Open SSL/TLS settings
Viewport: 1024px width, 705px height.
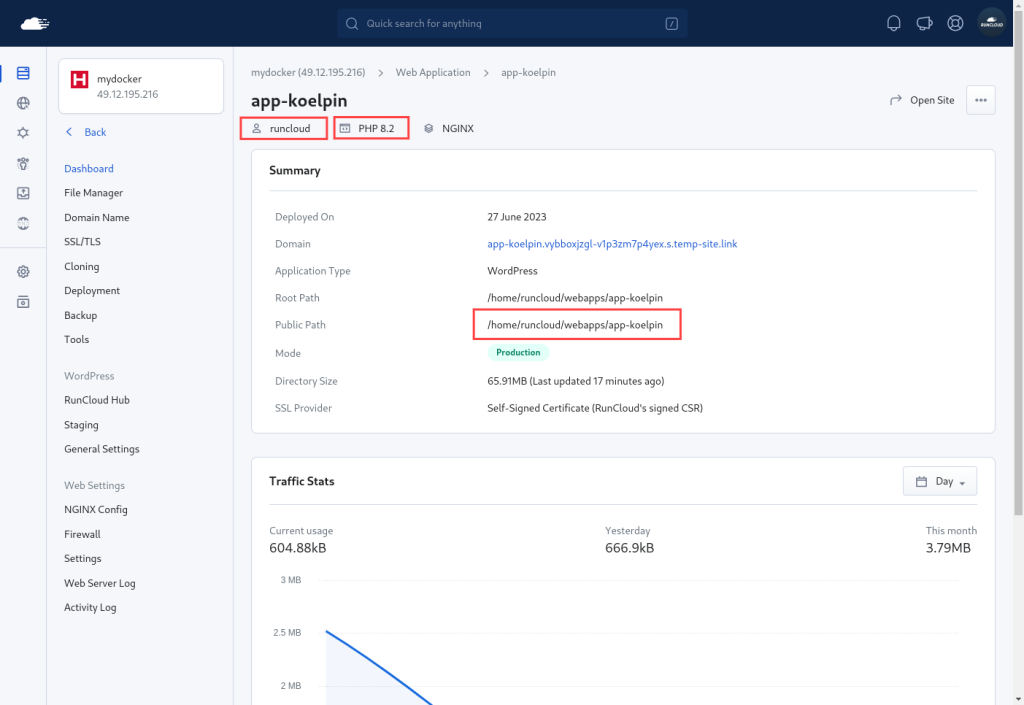(82, 242)
